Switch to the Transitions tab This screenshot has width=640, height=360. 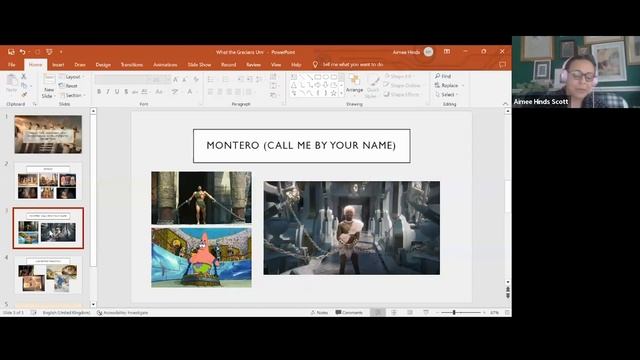(x=132, y=65)
